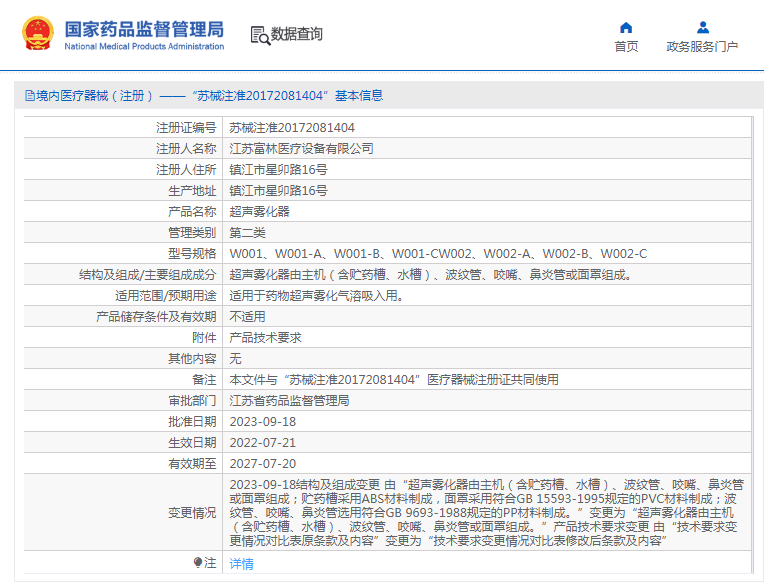The image size is (764, 588).
Task: Click the approval date 2023-09-18 cell
Action: pos(263,422)
